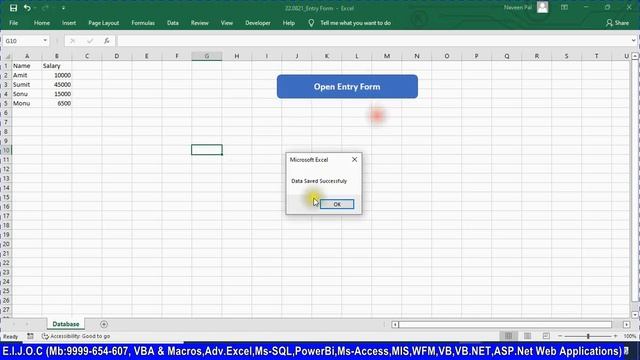640x360 pixels.
Task: Click cell containing Sonu
Action: click(x=27, y=94)
